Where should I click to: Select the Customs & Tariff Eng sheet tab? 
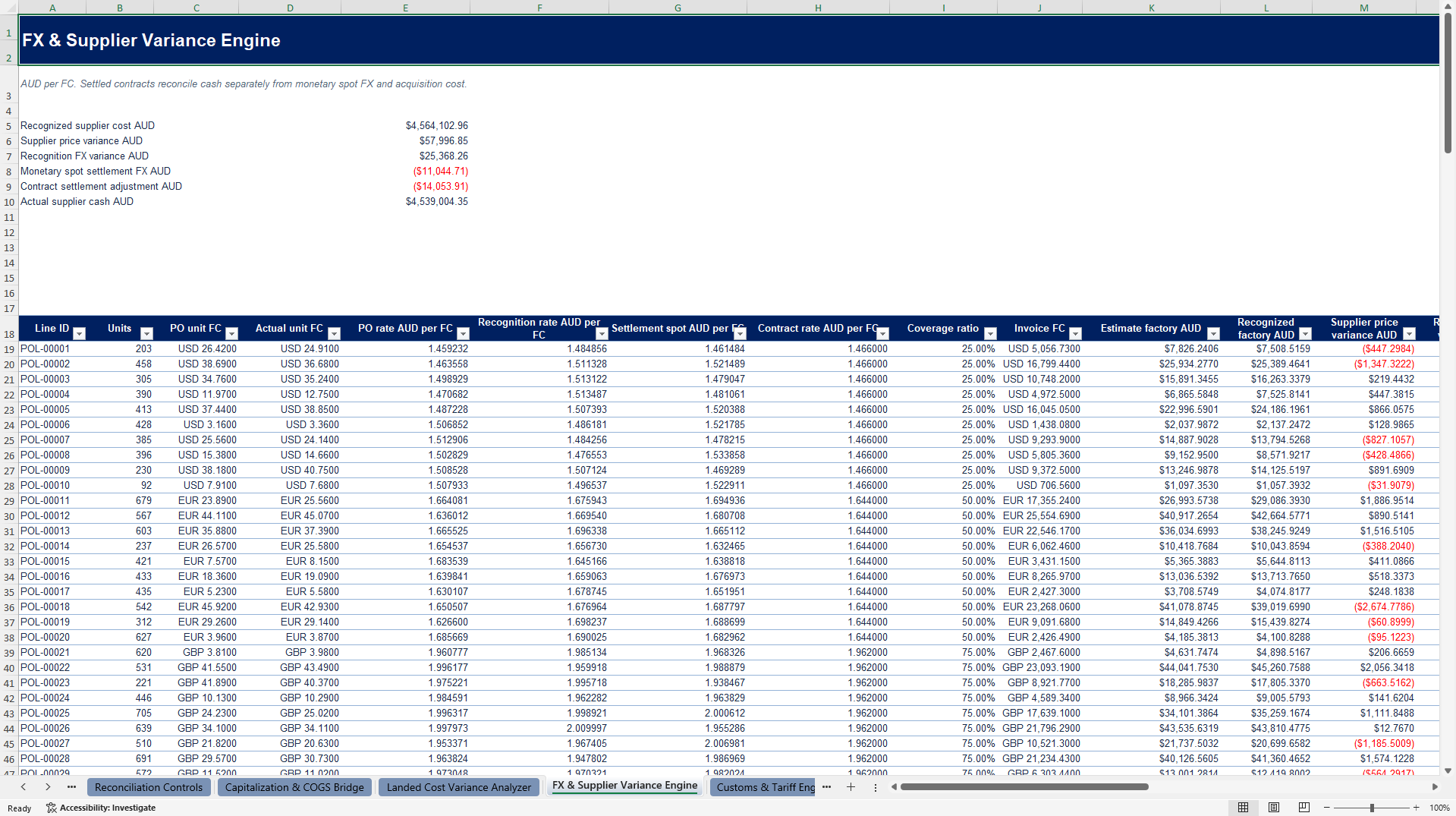click(765, 787)
